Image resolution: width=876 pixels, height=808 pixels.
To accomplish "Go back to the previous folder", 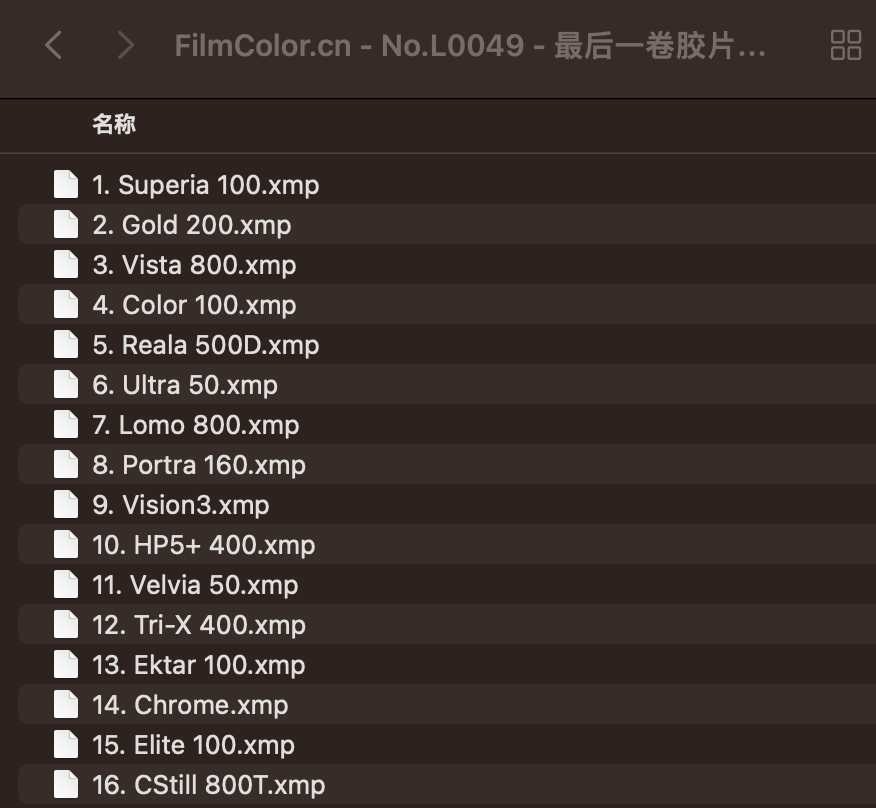I will (x=54, y=45).
